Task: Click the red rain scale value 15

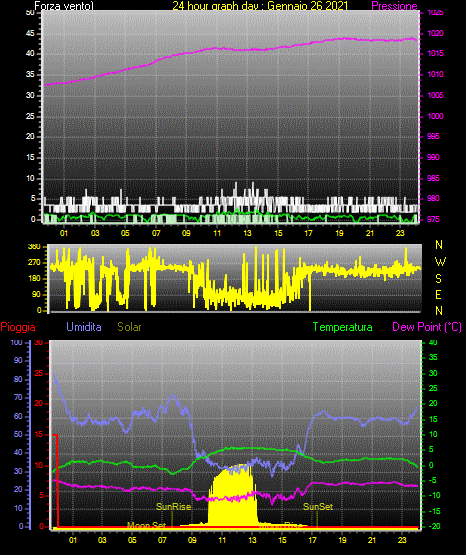Action: click(x=39, y=434)
